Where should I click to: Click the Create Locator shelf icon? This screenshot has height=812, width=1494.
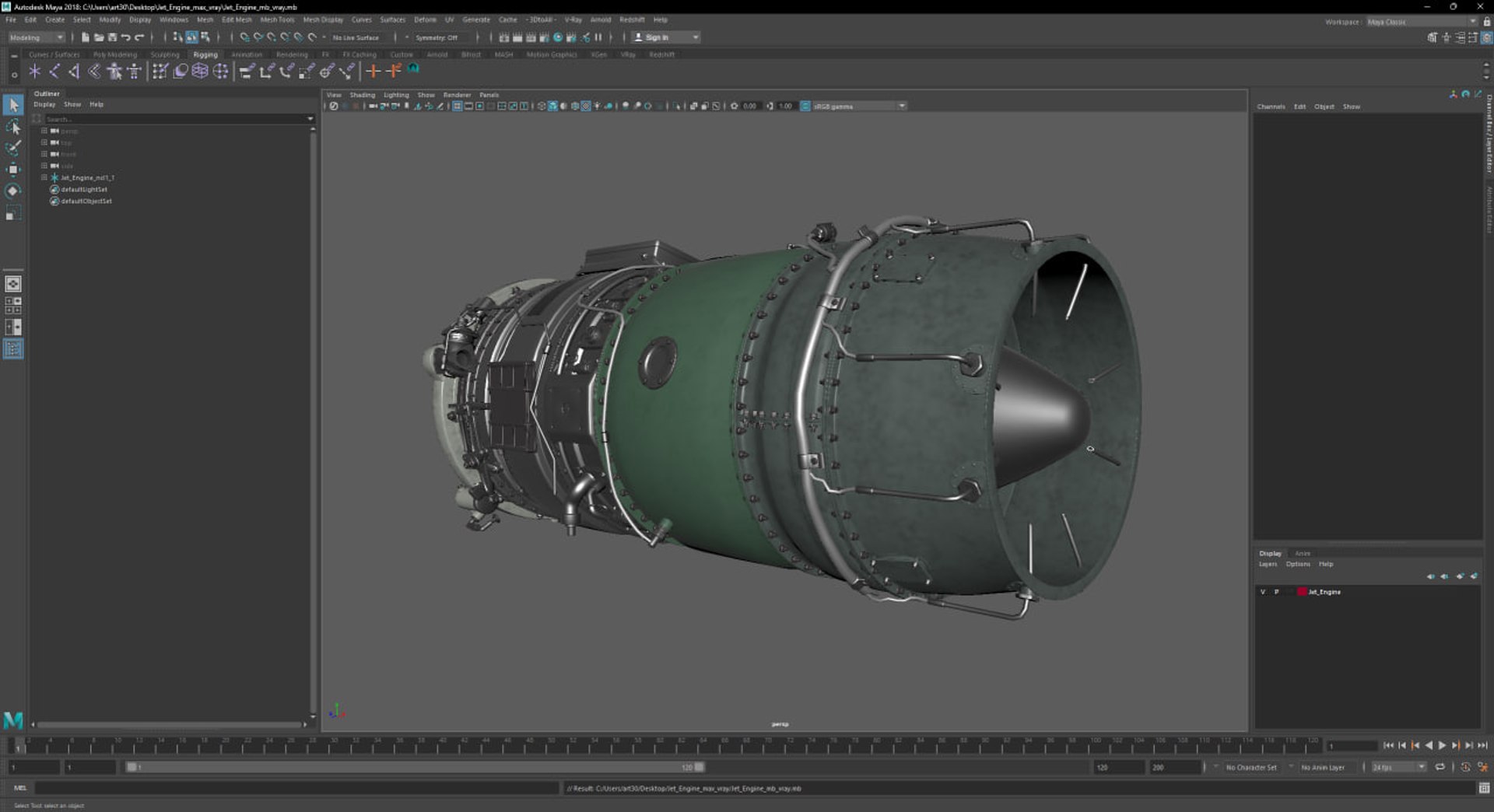[x=35, y=72]
